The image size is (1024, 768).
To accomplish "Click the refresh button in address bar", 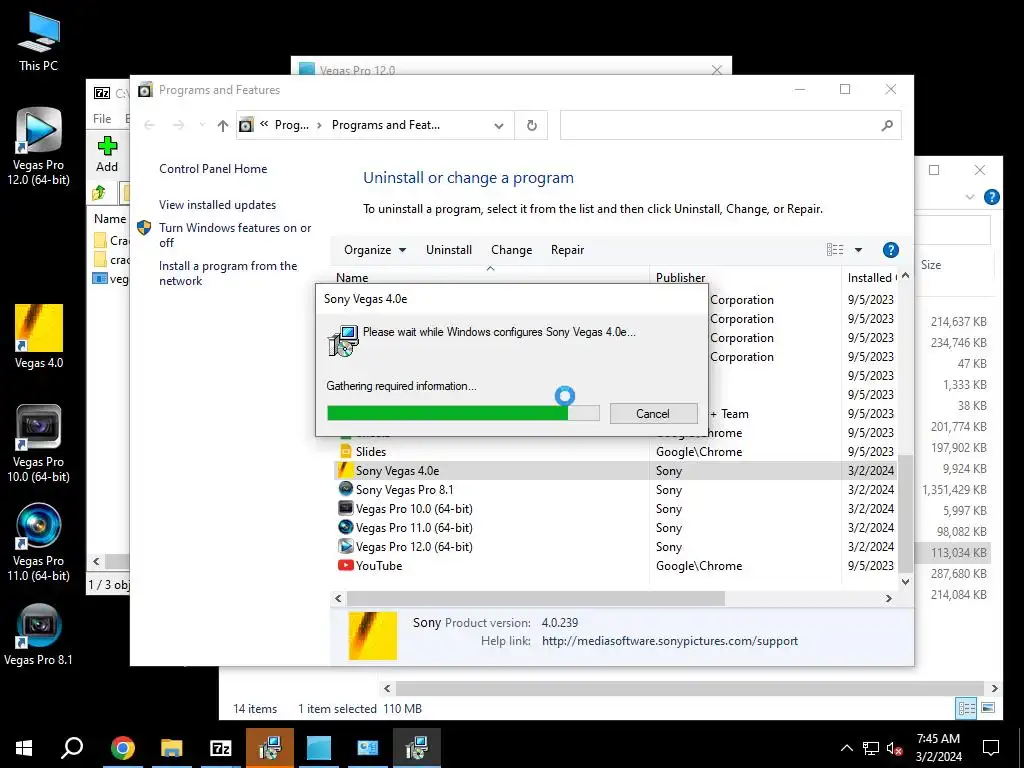I will (532, 125).
